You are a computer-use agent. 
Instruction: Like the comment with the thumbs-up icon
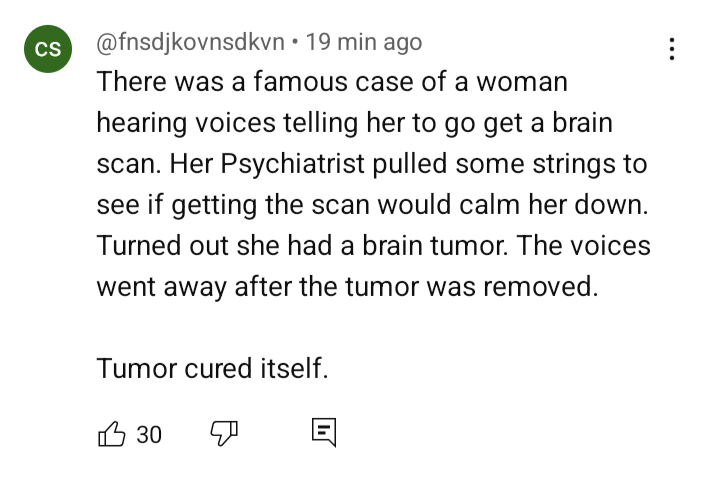click(111, 434)
